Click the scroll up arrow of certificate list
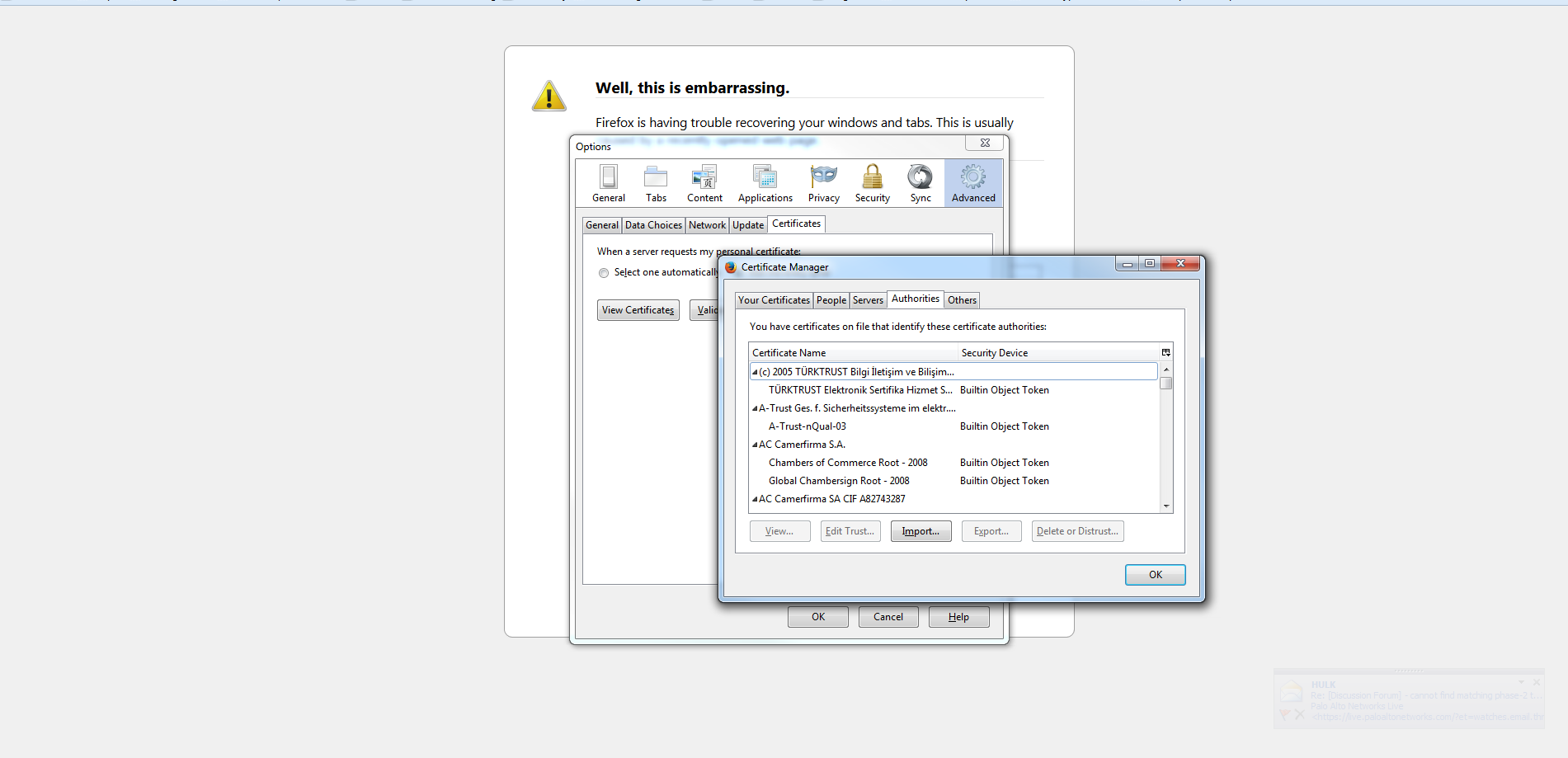 [x=1166, y=370]
